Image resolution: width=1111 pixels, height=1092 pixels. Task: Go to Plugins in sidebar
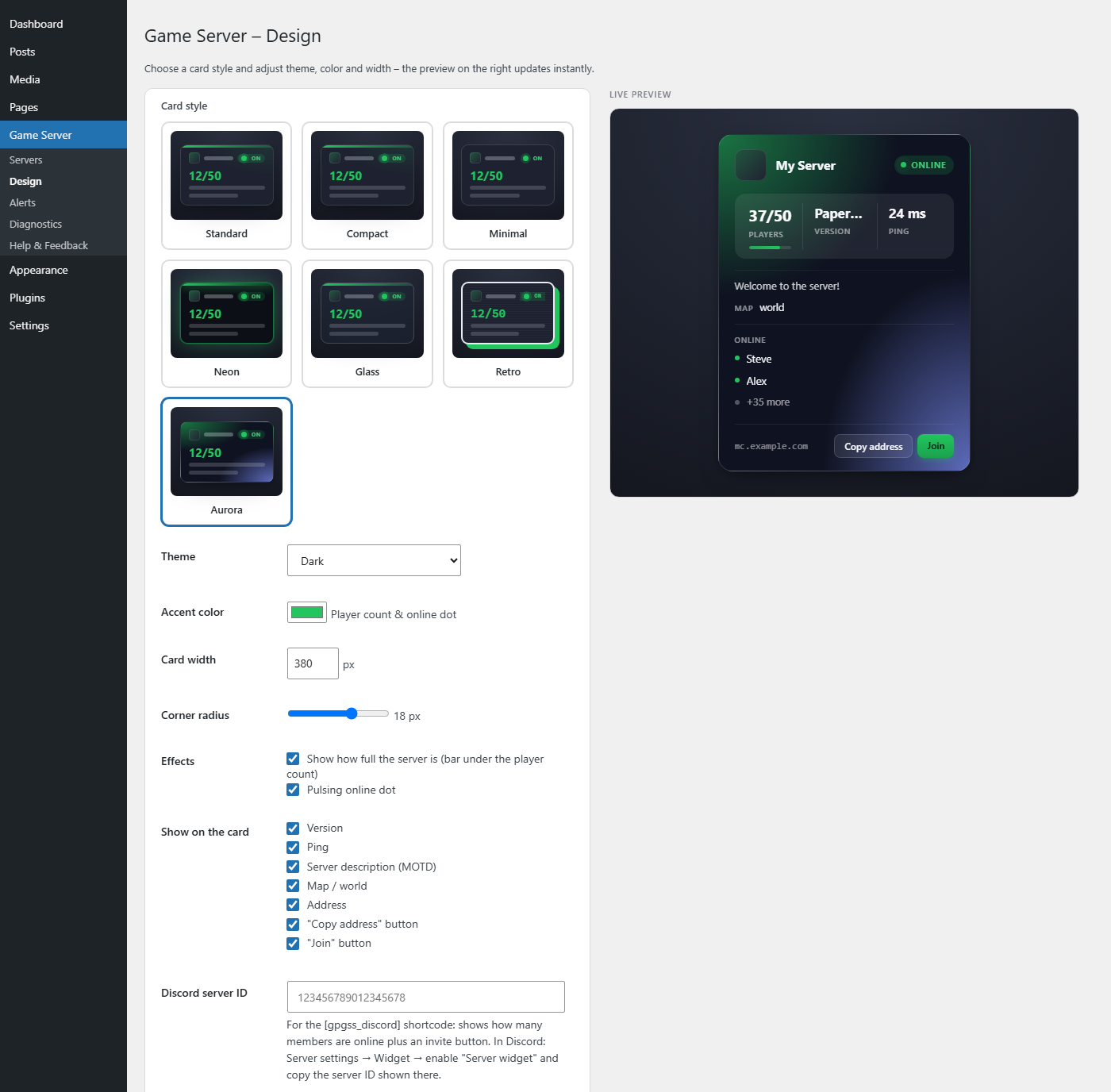coord(63,298)
